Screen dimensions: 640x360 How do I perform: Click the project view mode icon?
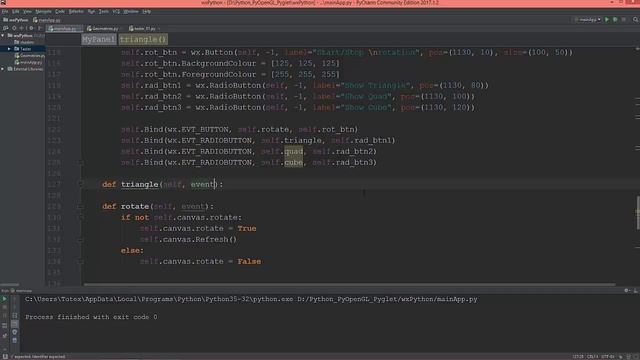pos(5,28)
